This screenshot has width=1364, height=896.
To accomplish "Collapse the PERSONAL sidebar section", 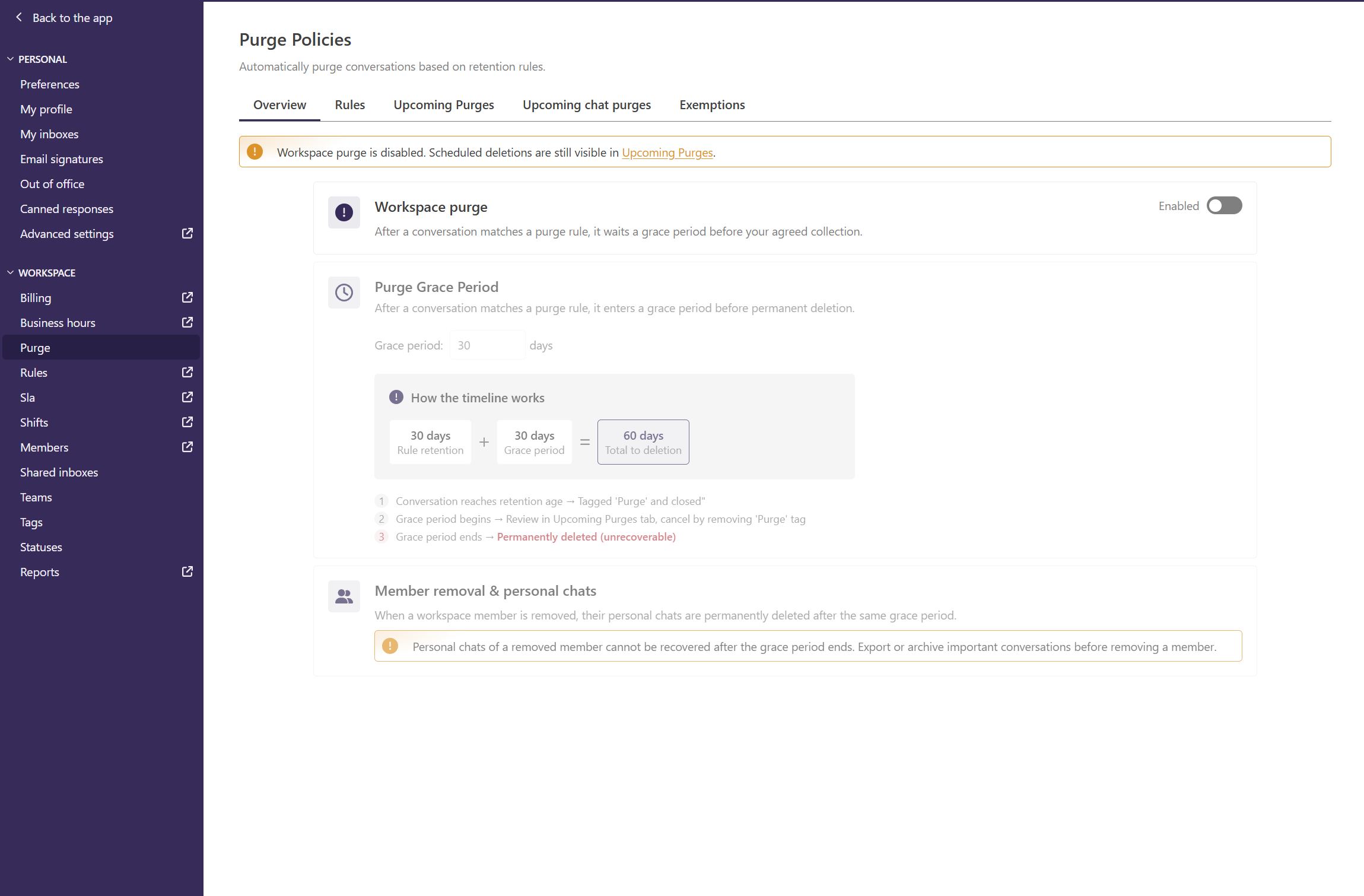I will 10,59.
